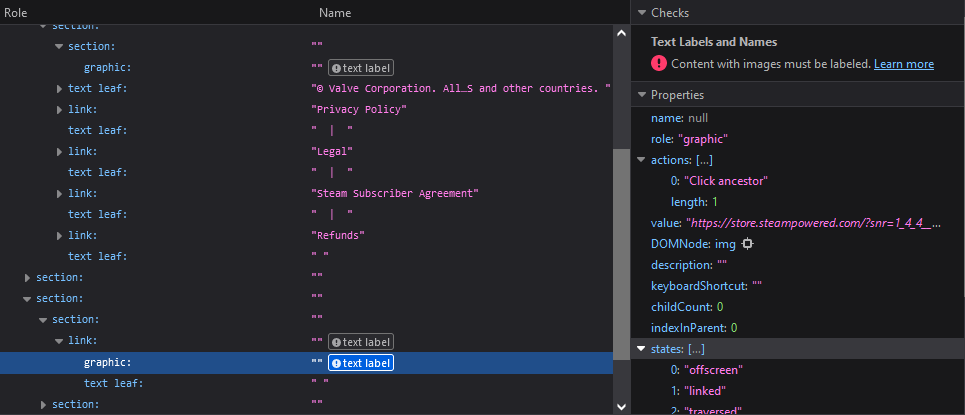The width and height of the screenshot is (965, 415).
Task: Click the indexInParent: 0 property
Action: click(694, 328)
